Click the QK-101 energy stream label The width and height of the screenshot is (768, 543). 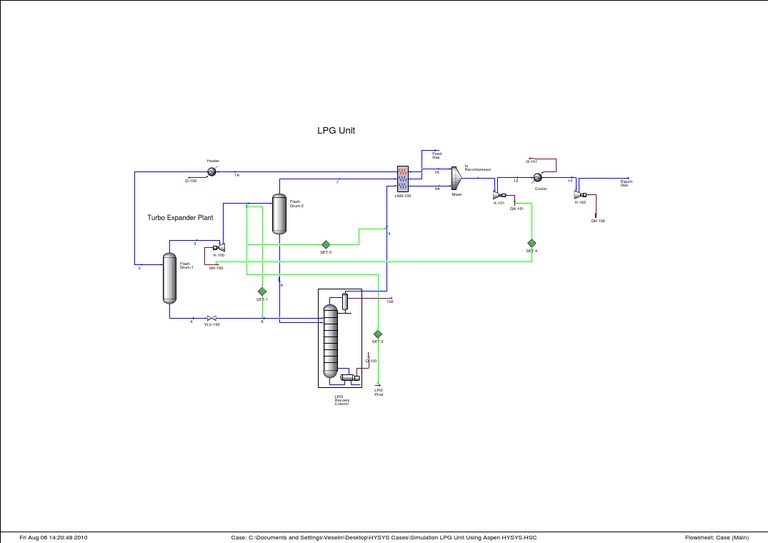(517, 209)
